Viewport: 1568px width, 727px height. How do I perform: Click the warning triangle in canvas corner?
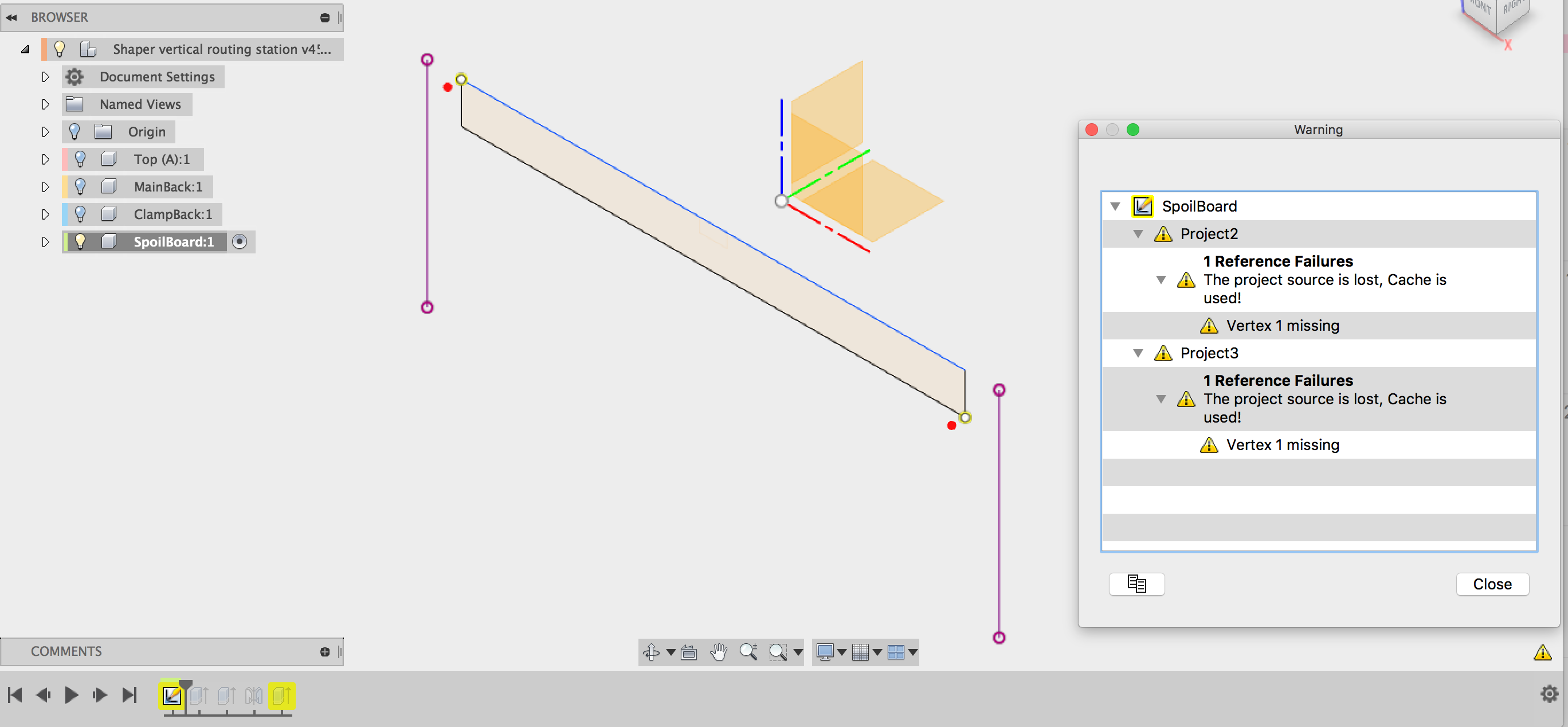[1542, 652]
